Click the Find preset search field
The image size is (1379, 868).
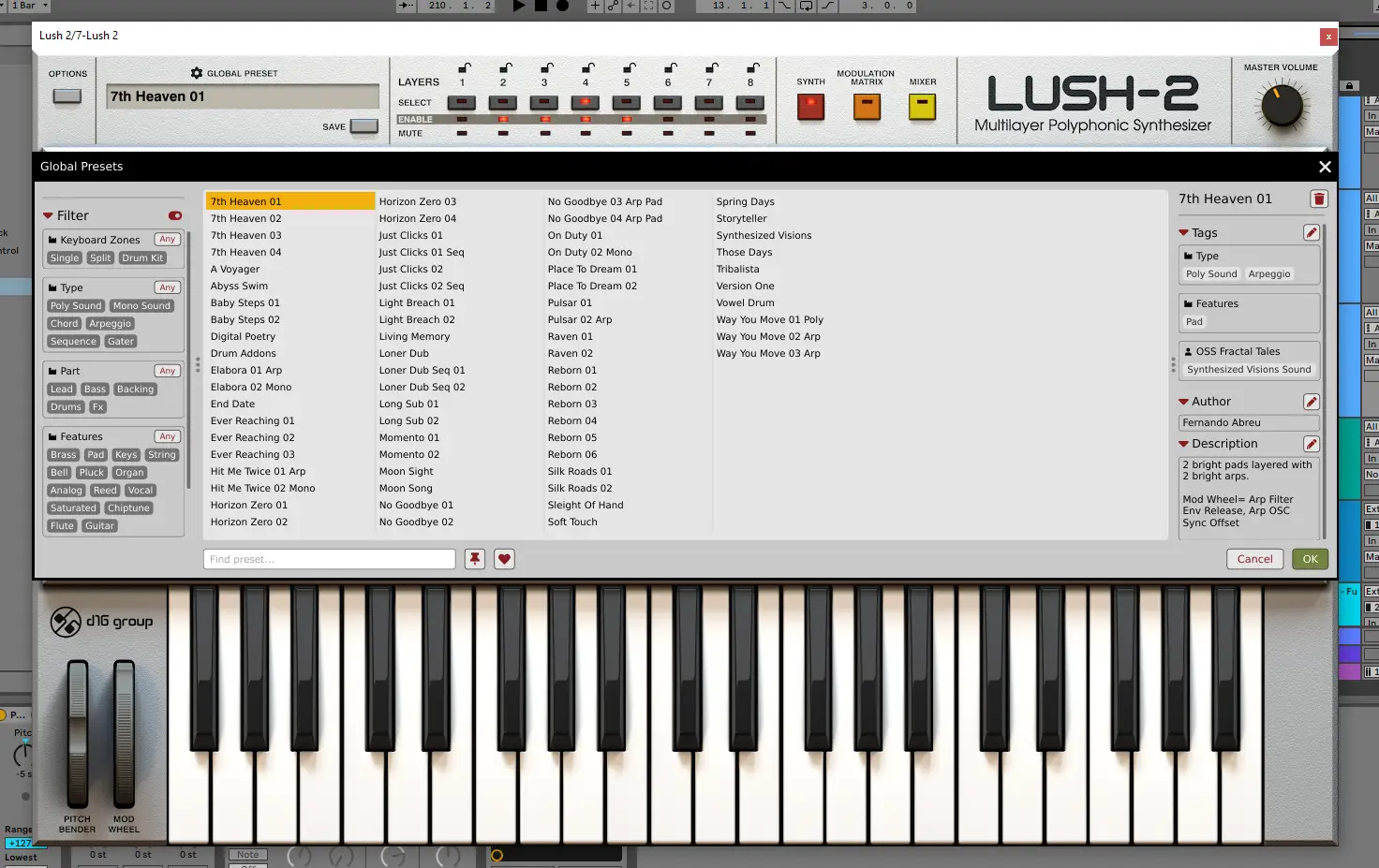tap(329, 559)
